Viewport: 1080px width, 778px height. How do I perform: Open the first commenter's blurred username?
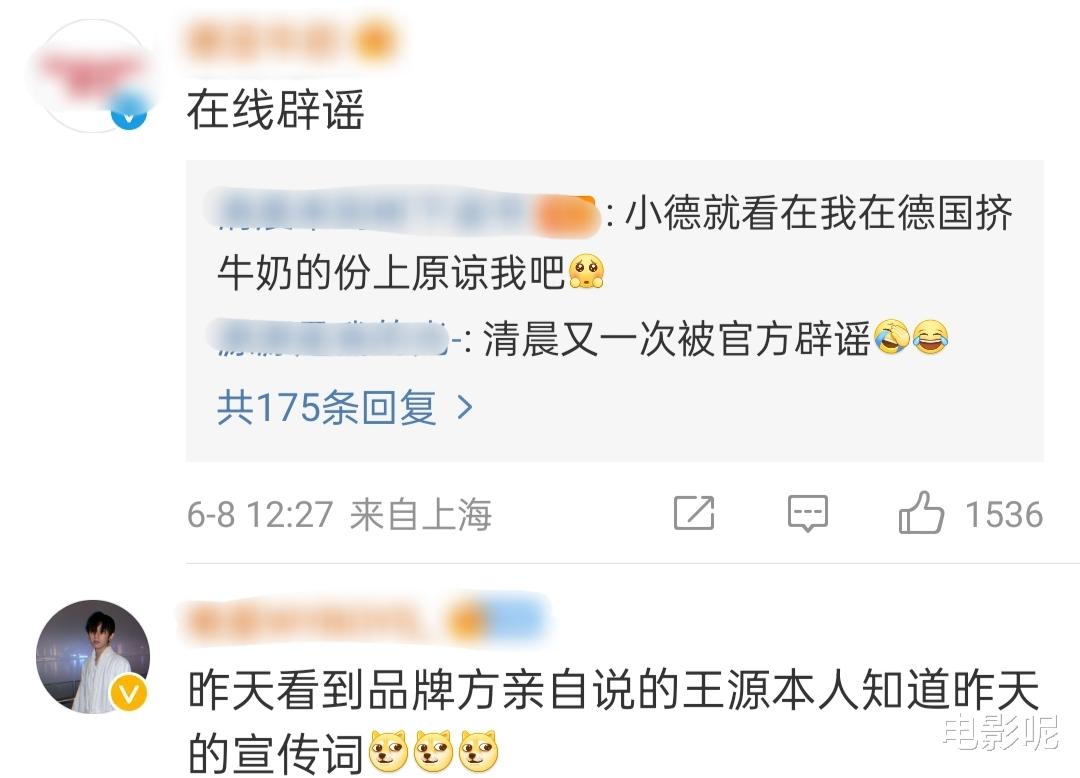point(291,43)
